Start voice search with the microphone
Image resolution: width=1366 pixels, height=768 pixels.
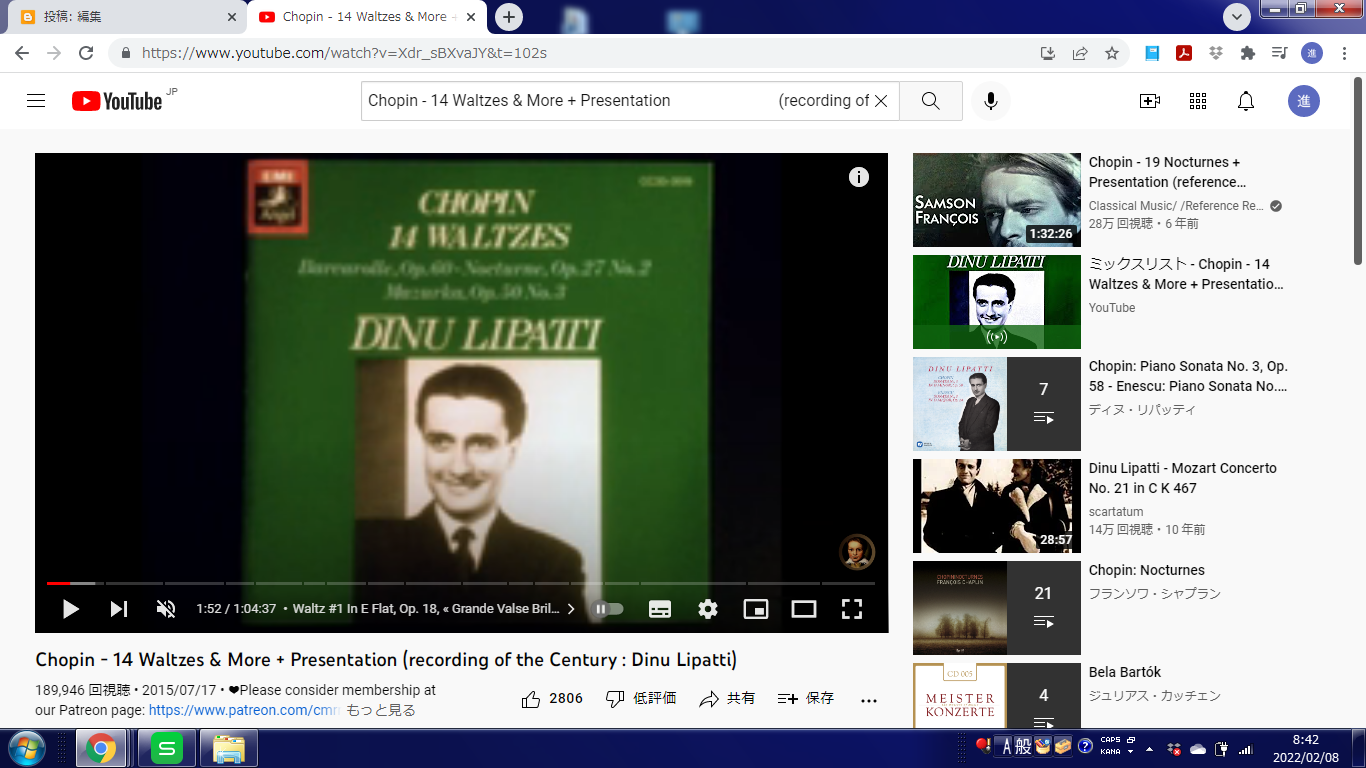(x=991, y=101)
